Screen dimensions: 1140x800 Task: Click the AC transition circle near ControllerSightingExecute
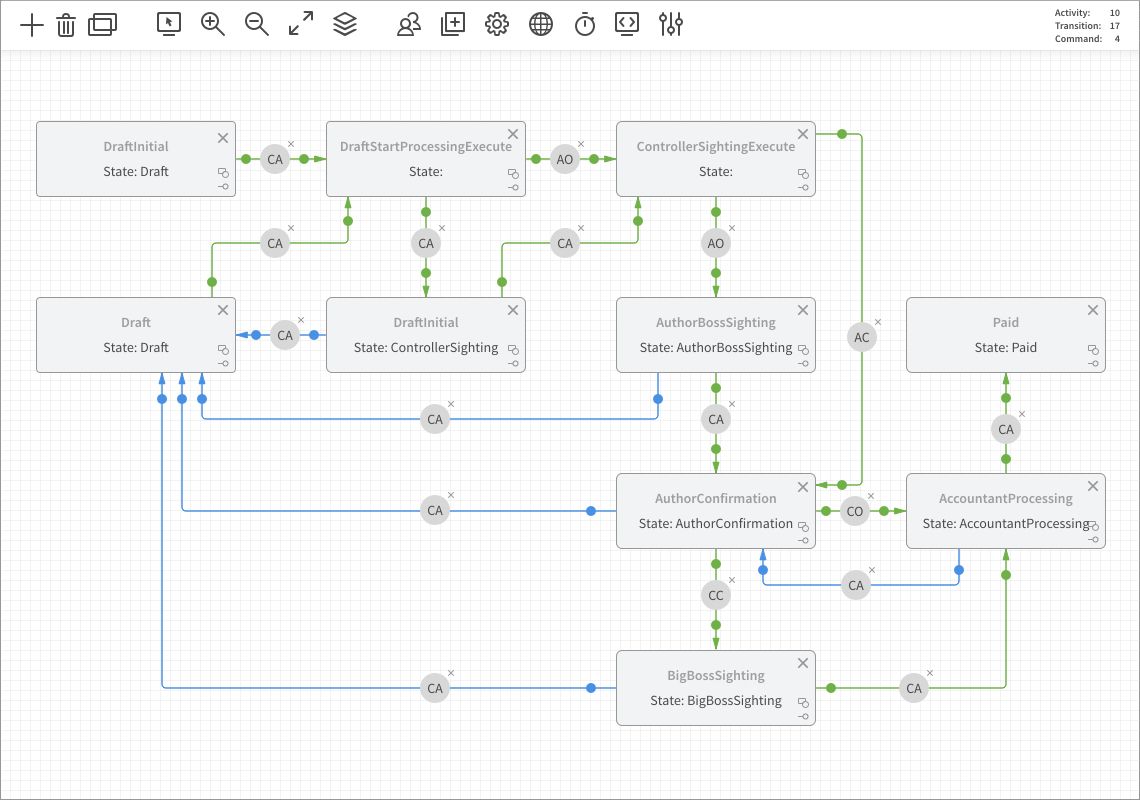(861, 337)
